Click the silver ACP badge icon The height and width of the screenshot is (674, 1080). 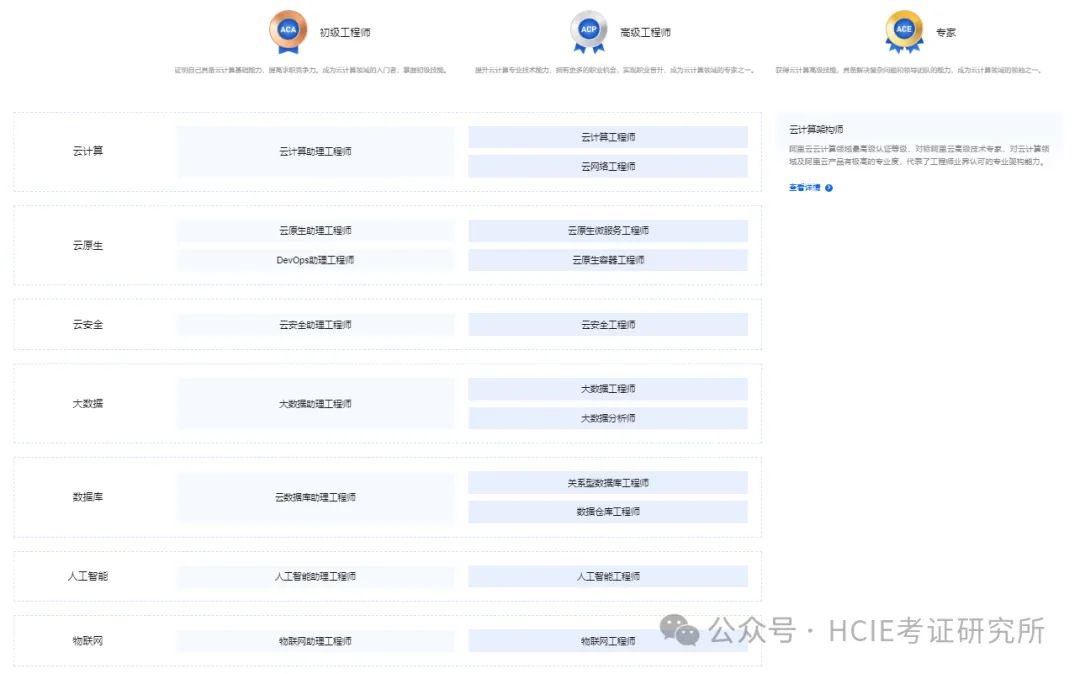click(x=588, y=31)
